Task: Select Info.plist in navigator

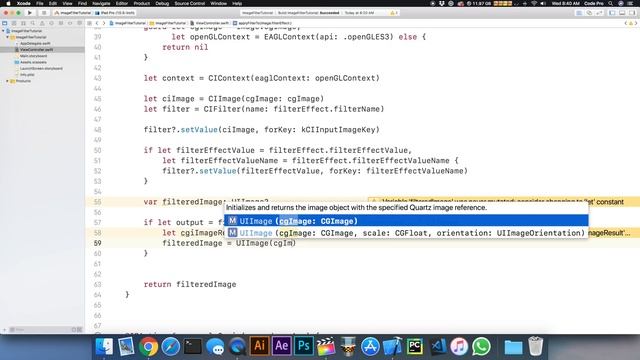Action: [x=27, y=75]
